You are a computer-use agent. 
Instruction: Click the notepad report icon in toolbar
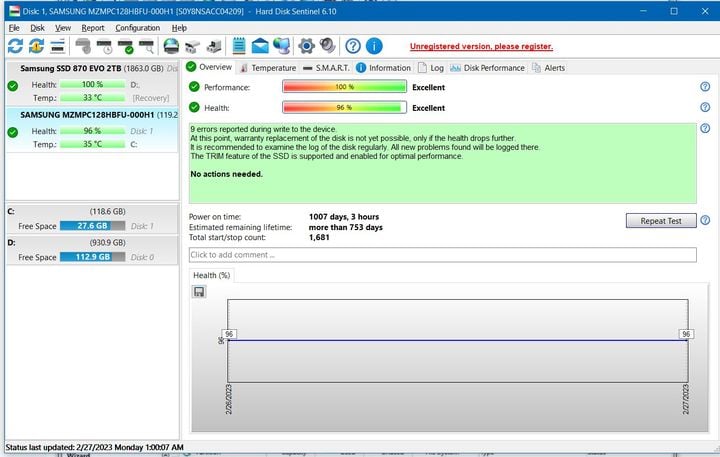click(x=239, y=46)
